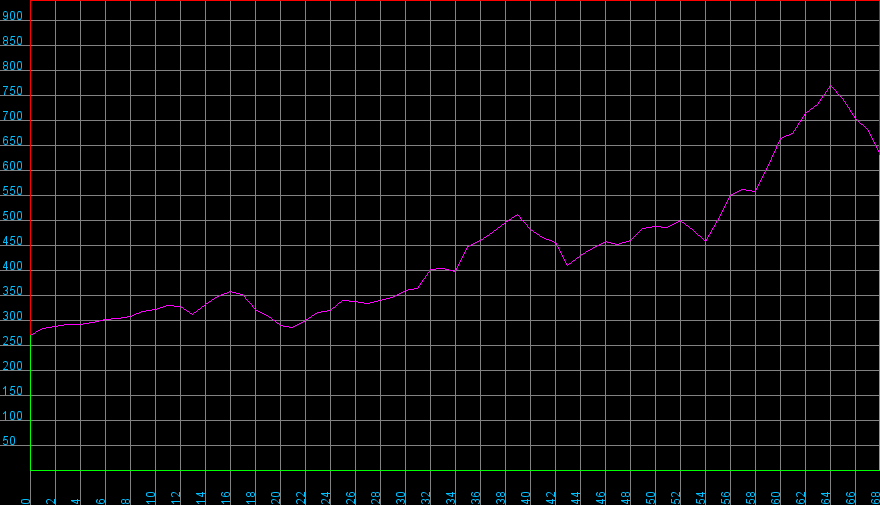Viewport: 880px width, 505px height.
Task: Select the 24 label on the horizontal axis
Action: (x=326, y=498)
